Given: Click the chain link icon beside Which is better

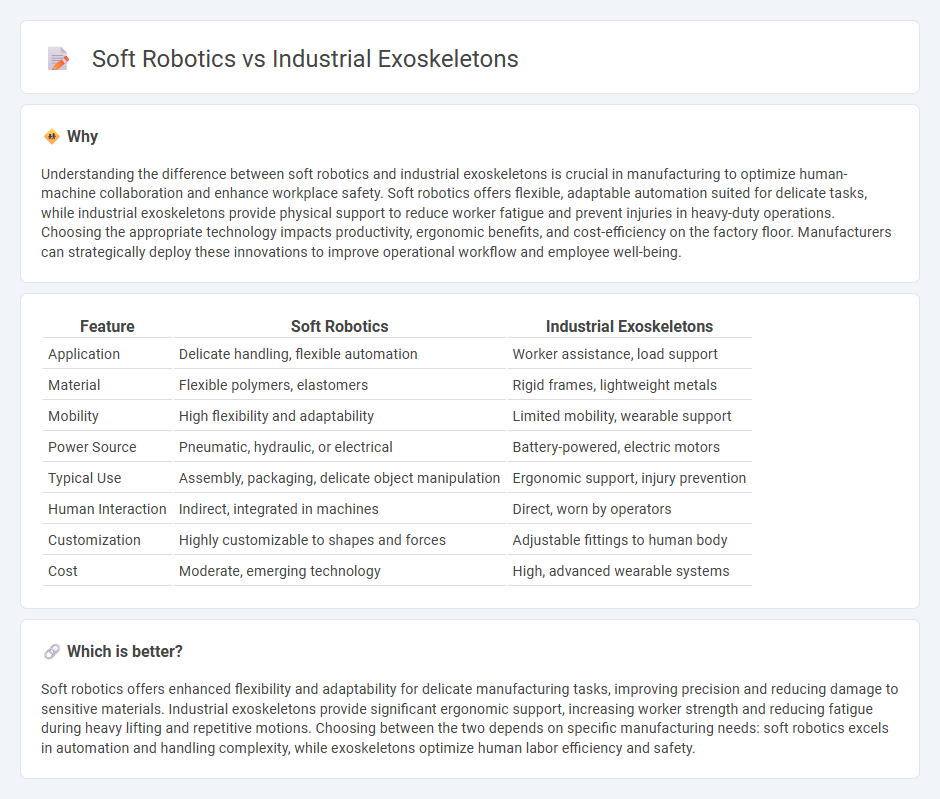Looking at the screenshot, I should pyautogui.click(x=52, y=652).
